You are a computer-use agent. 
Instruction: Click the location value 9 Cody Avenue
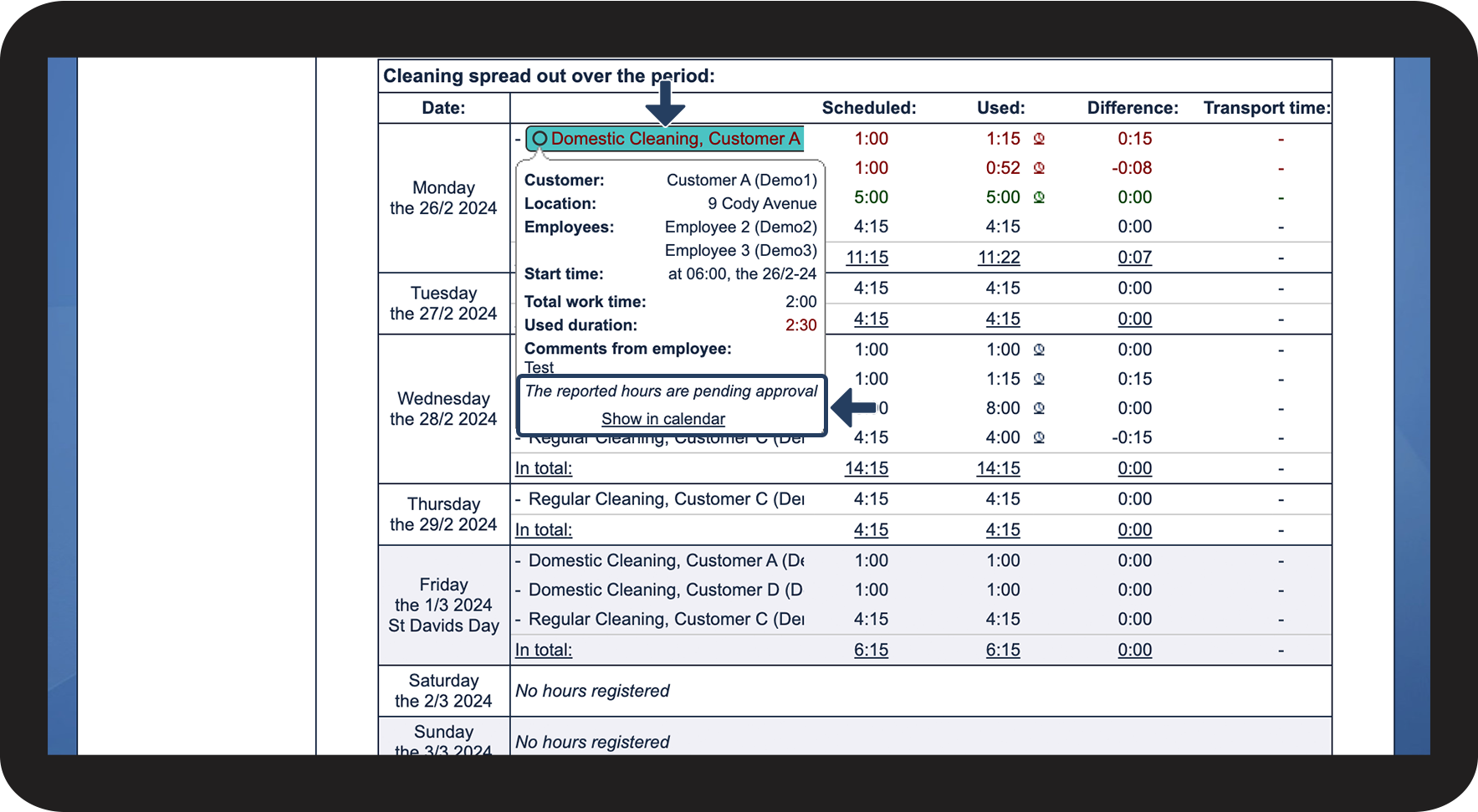(762, 203)
